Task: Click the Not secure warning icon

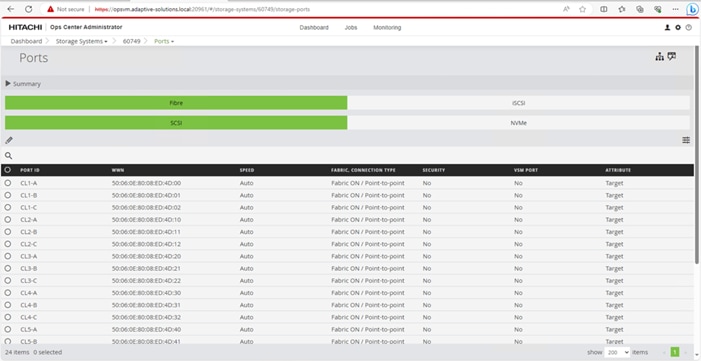Action: (x=50, y=9)
